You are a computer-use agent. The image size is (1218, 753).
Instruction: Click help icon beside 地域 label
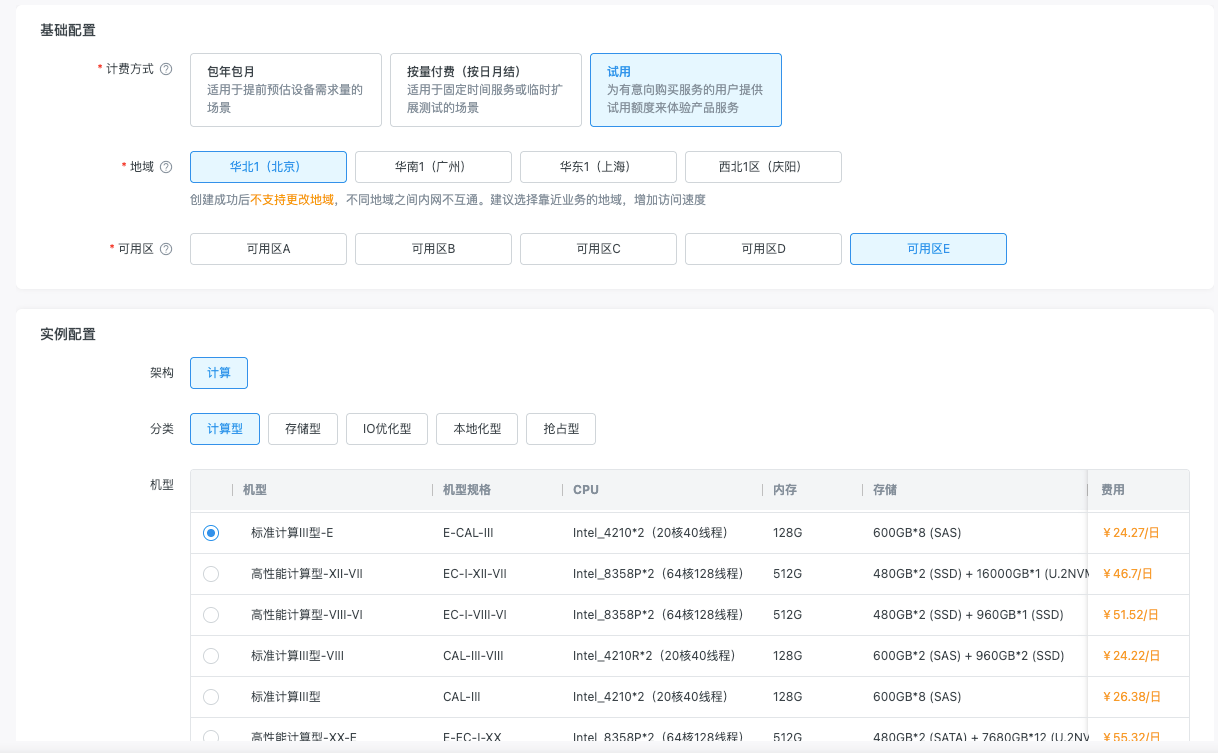166,167
